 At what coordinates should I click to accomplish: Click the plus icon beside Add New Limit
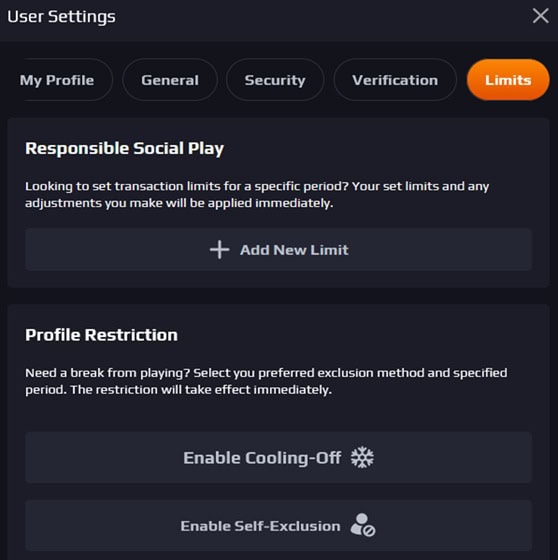tap(219, 249)
